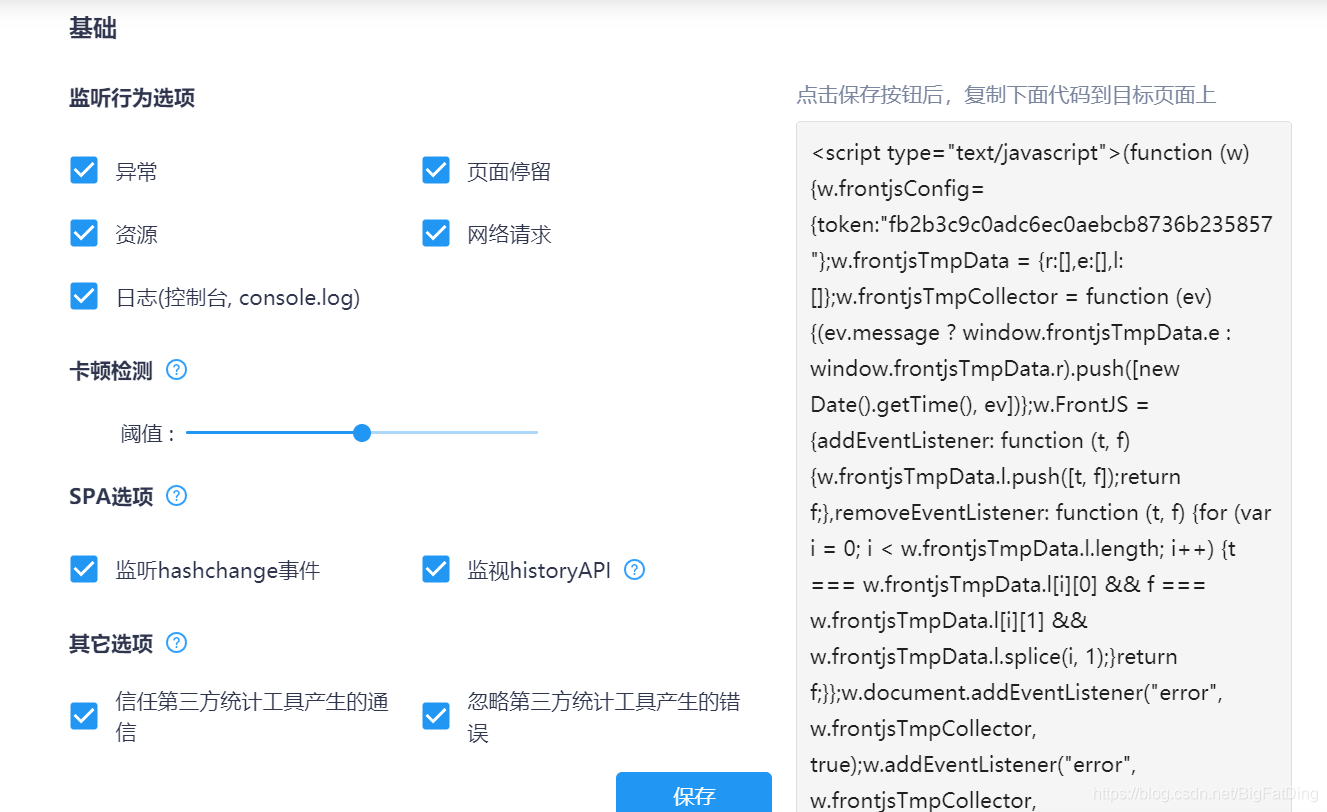Uncheck 信任第三方统计工具产生的通信 checkbox
Viewport: 1327px width, 812px height.
point(84,717)
